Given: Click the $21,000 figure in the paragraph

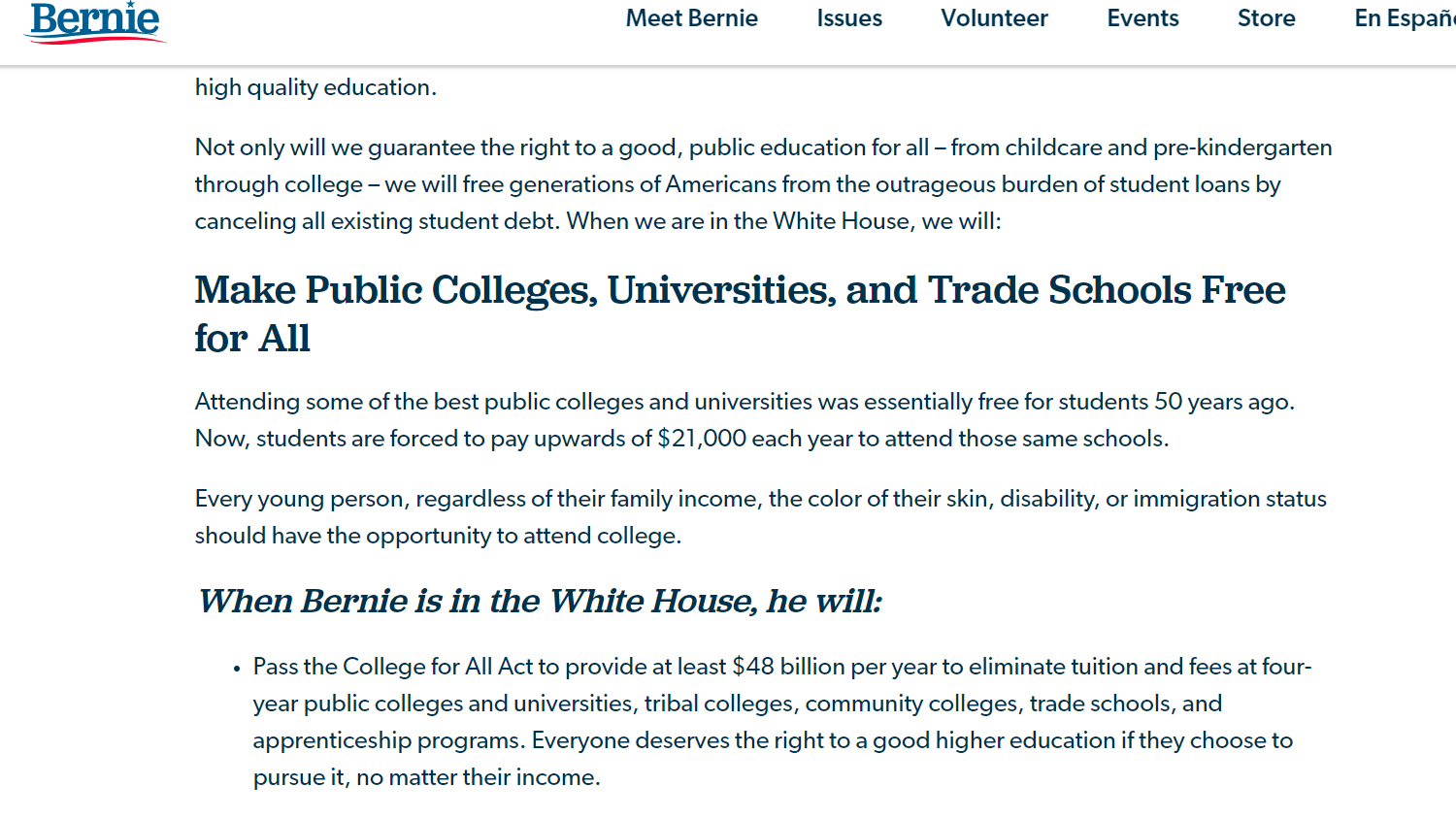Looking at the screenshot, I should coord(702,439).
